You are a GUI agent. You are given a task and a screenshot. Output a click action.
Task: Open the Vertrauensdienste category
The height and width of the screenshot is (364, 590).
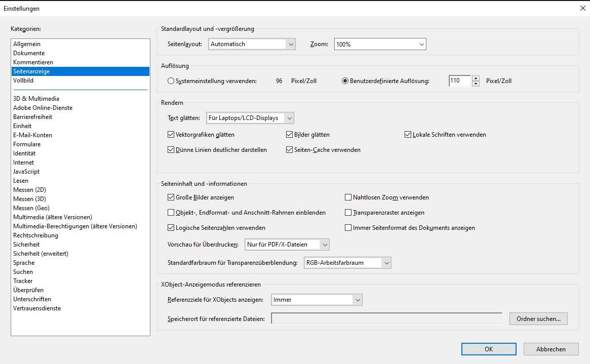coord(37,308)
